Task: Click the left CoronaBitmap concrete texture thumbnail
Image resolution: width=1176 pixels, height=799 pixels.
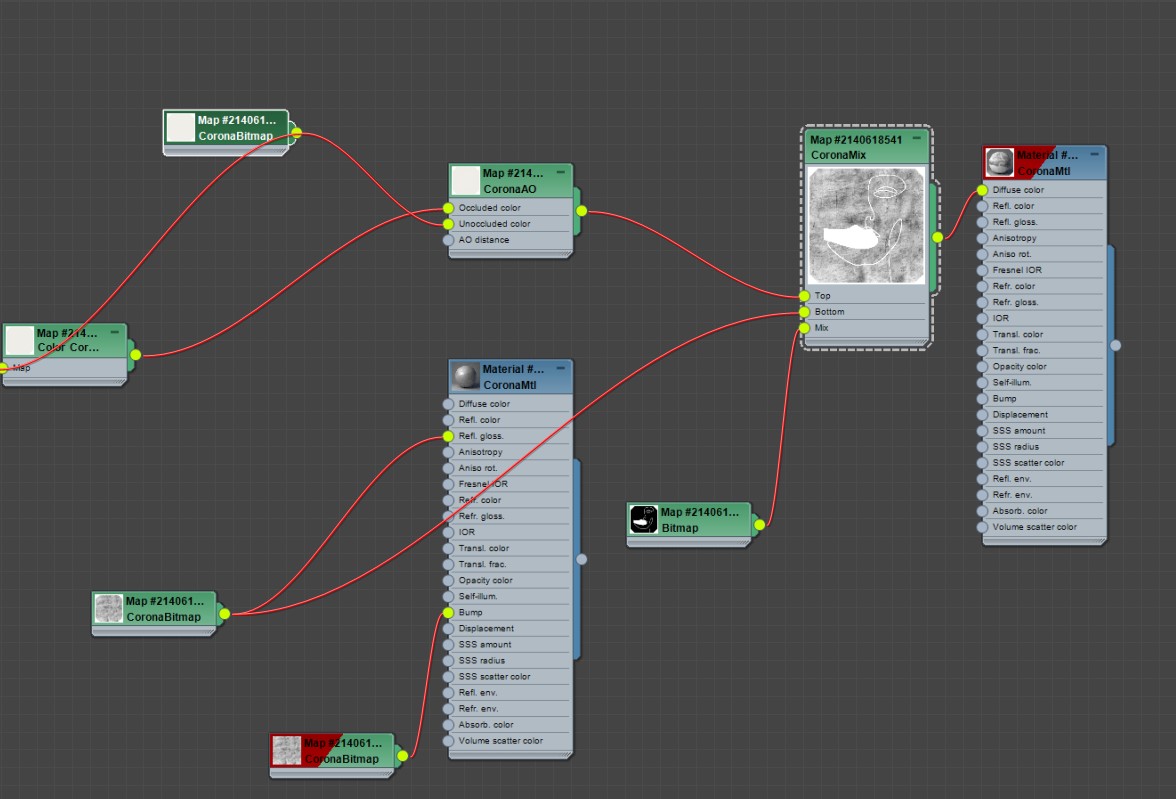Action: coord(109,608)
